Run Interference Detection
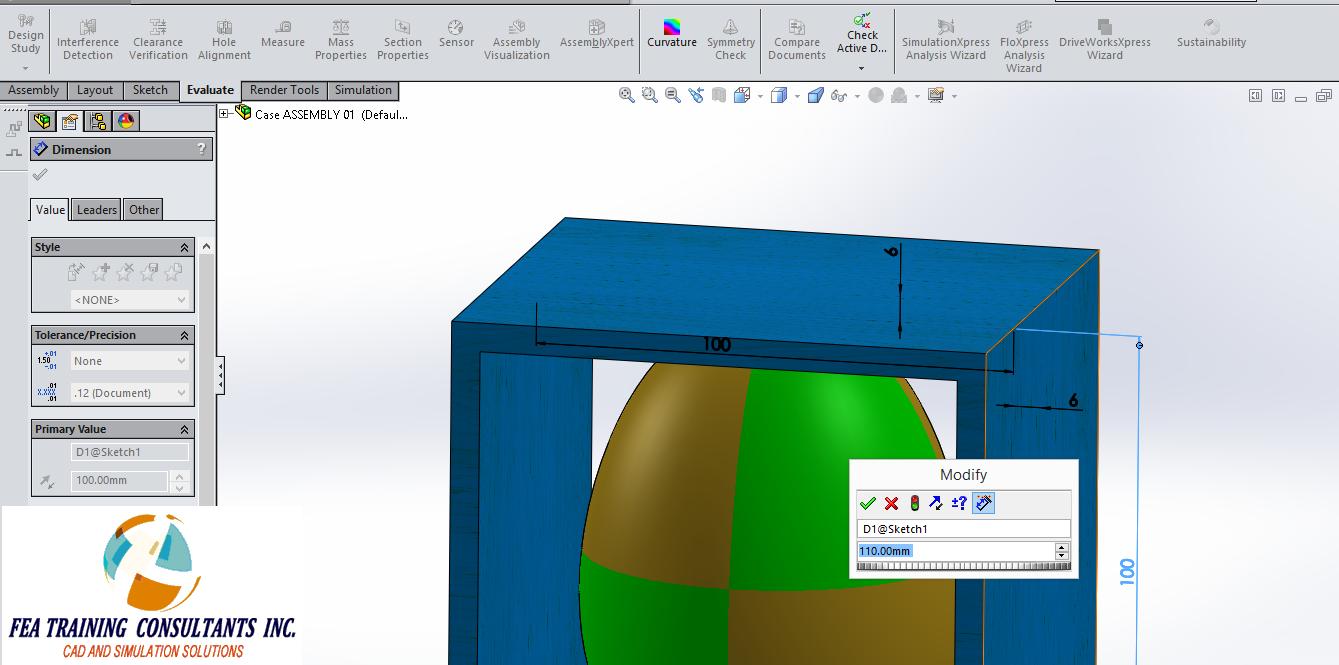Screen dimensions: 1339x665 pyautogui.click(x=88, y=40)
